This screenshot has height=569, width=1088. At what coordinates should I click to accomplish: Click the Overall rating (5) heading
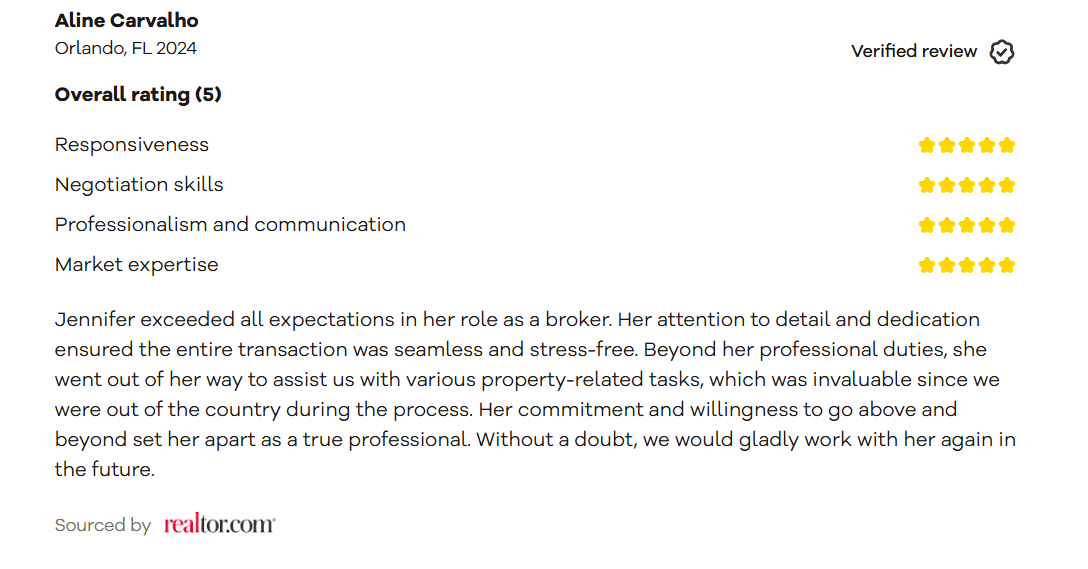tap(138, 94)
